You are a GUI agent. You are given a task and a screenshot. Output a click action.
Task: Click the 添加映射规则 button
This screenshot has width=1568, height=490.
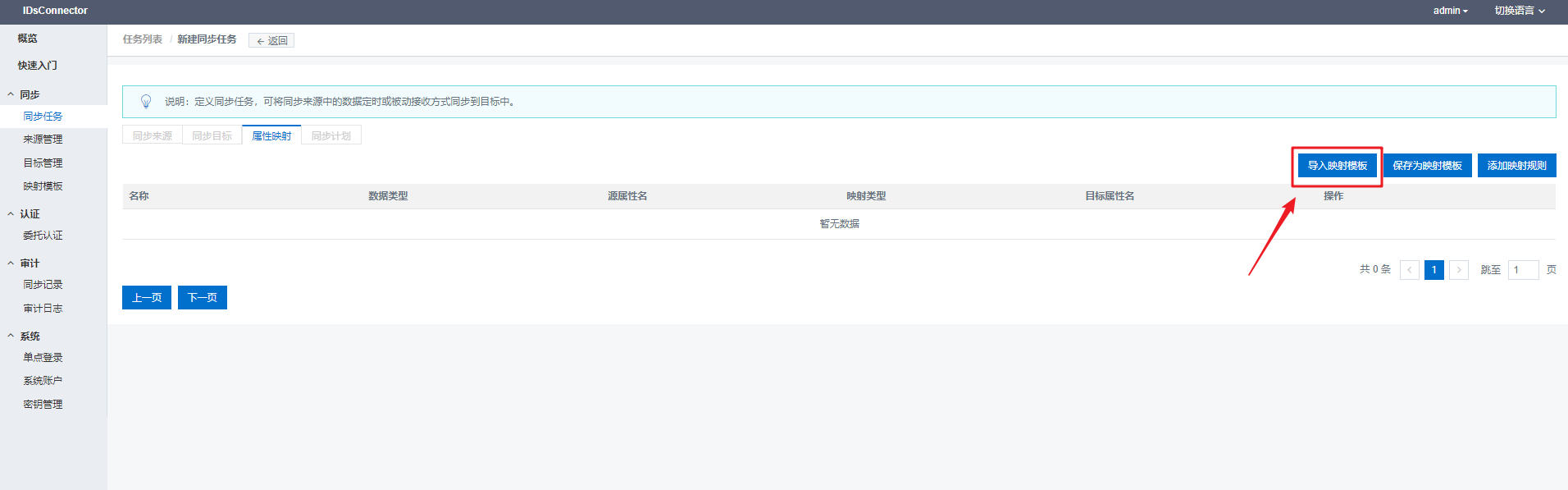tap(1516, 166)
